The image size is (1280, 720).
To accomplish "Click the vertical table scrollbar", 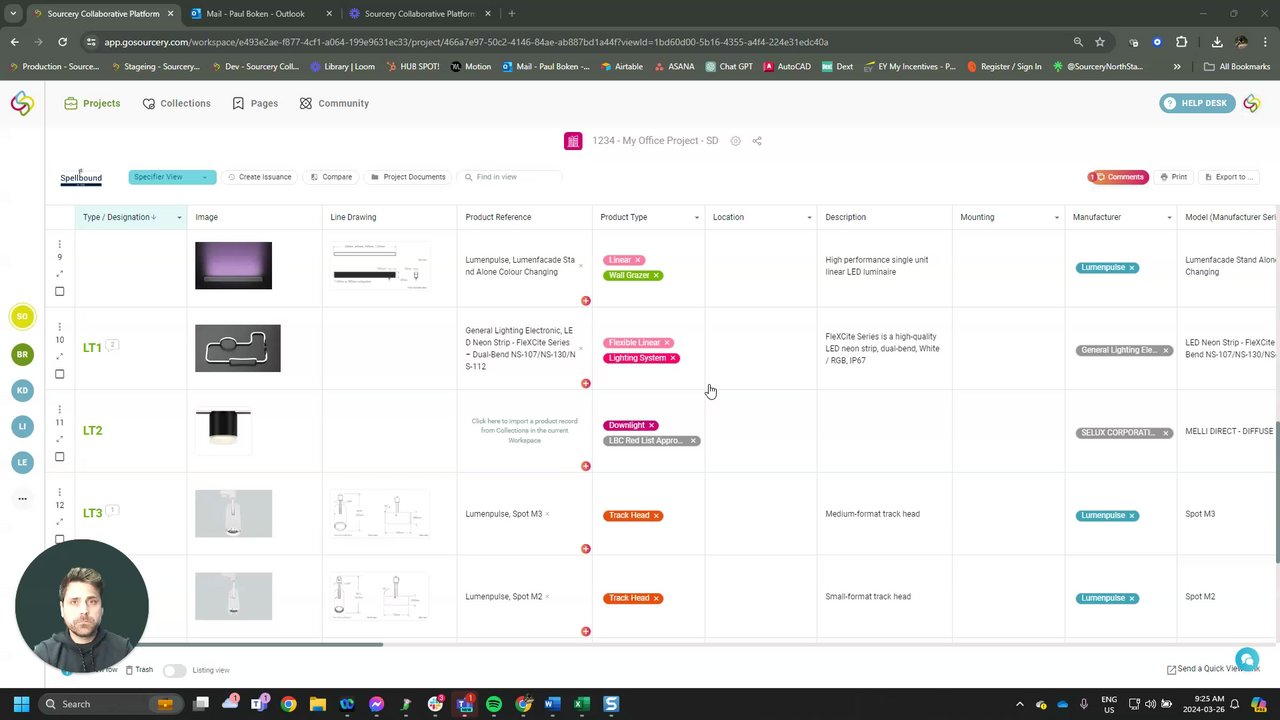I will coord(1276,492).
